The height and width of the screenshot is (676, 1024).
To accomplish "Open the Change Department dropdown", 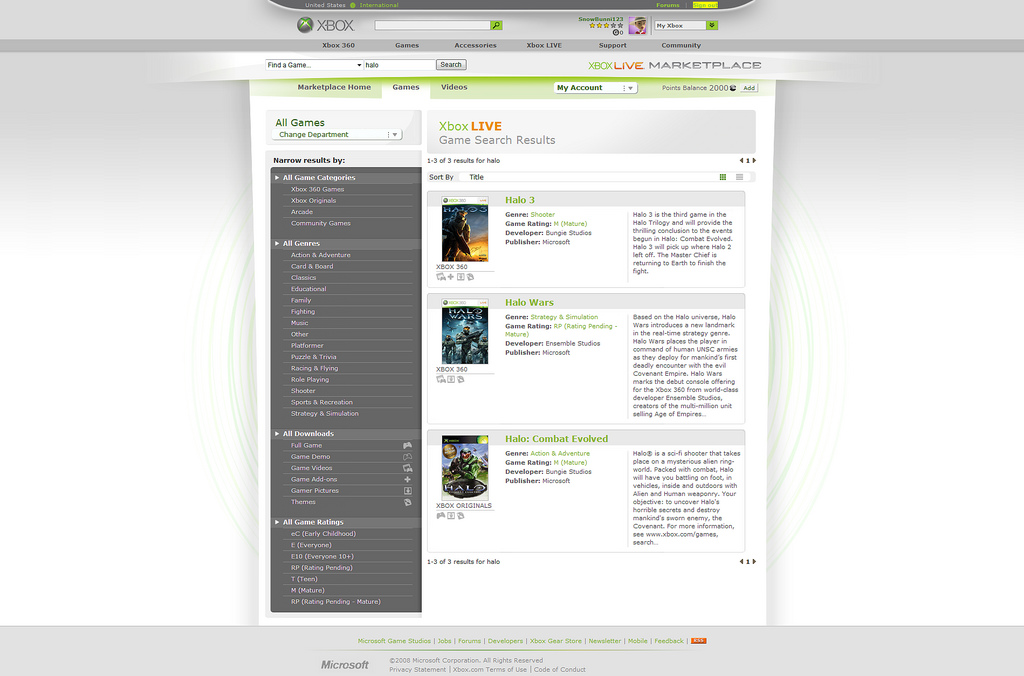I will (x=337, y=135).
